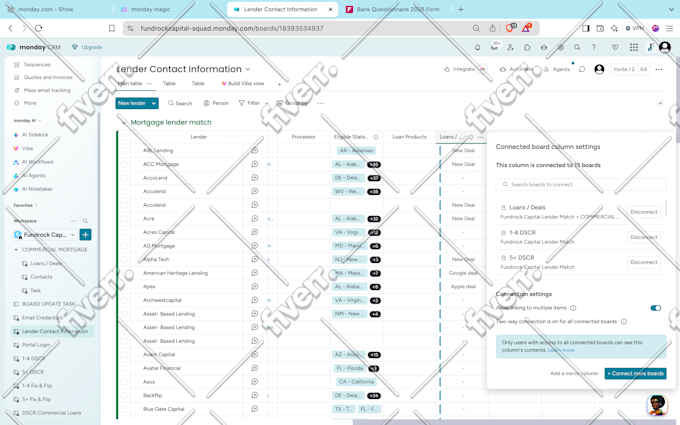Check the Acres Capital row checkbox

[x=124, y=232]
